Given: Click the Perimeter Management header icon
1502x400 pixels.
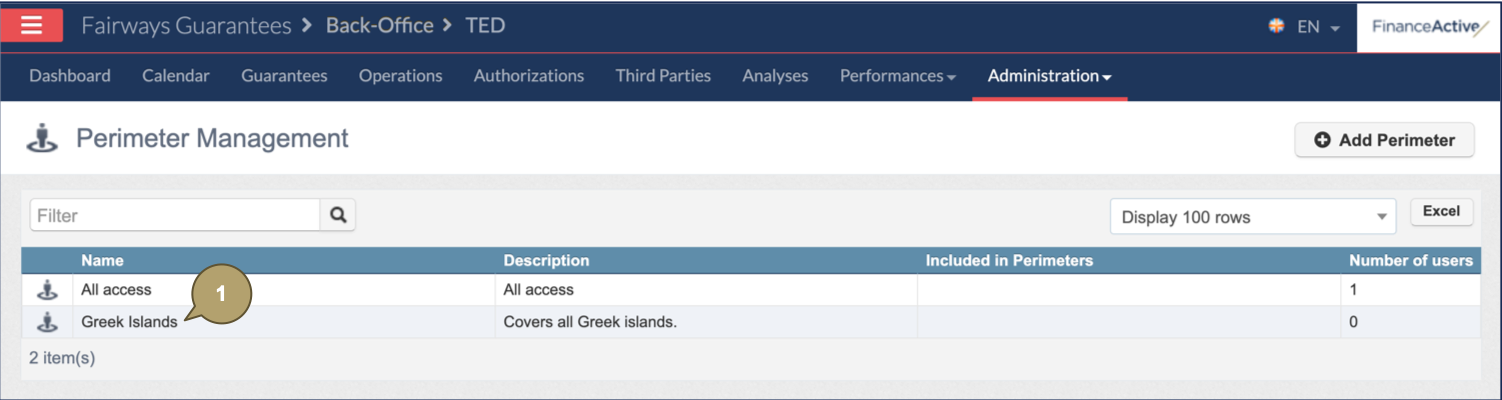Looking at the screenshot, I should click(42, 139).
